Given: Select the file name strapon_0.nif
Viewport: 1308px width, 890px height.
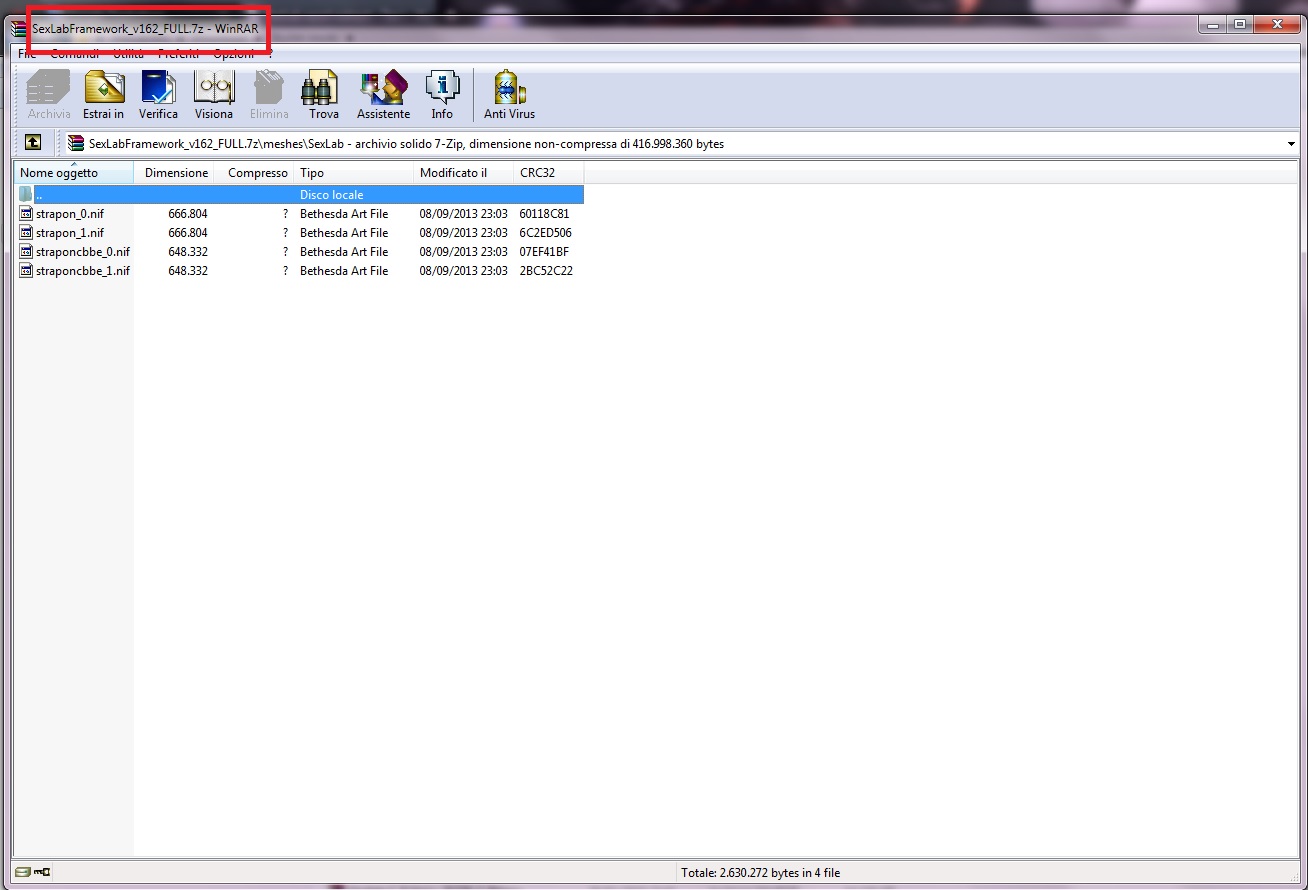Looking at the screenshot, I should pos(70,214).
